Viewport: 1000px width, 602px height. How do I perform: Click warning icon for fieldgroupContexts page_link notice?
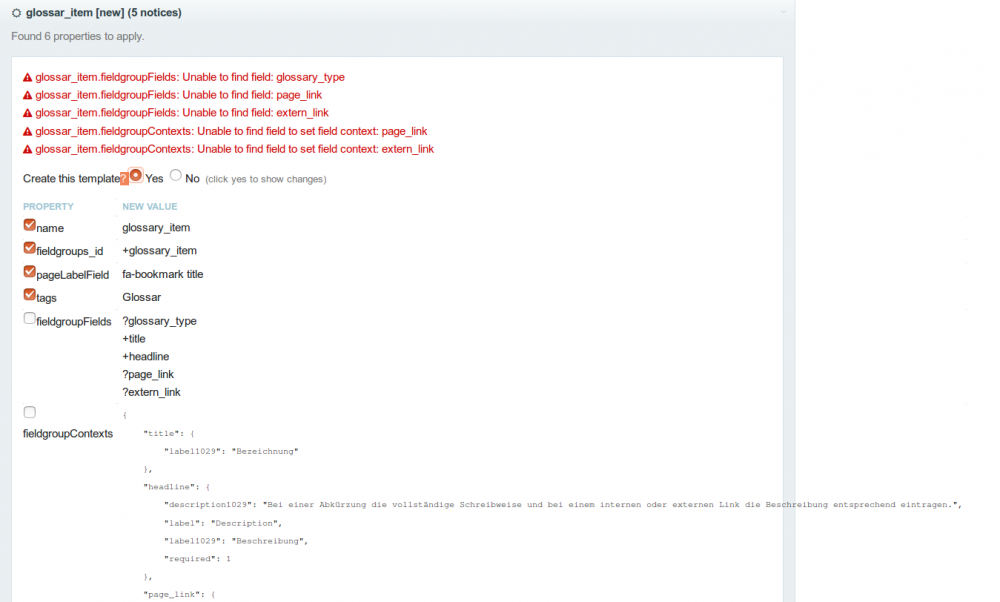coord(28,131)
